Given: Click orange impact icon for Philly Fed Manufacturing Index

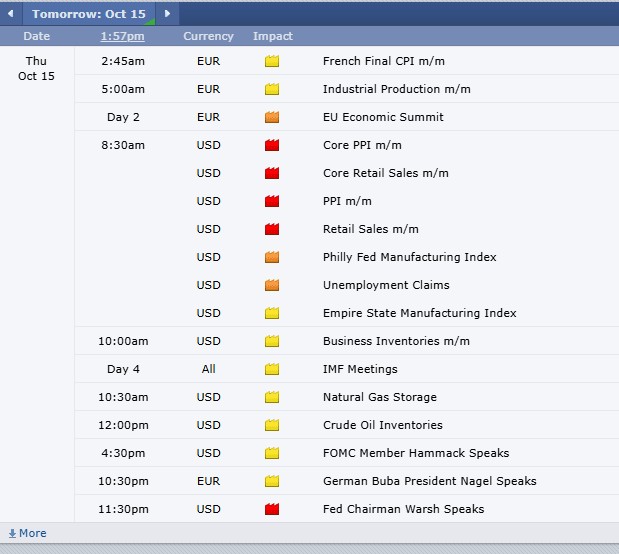Looking at the screenshot, I should pyautogui.click(x=272, y=257).
